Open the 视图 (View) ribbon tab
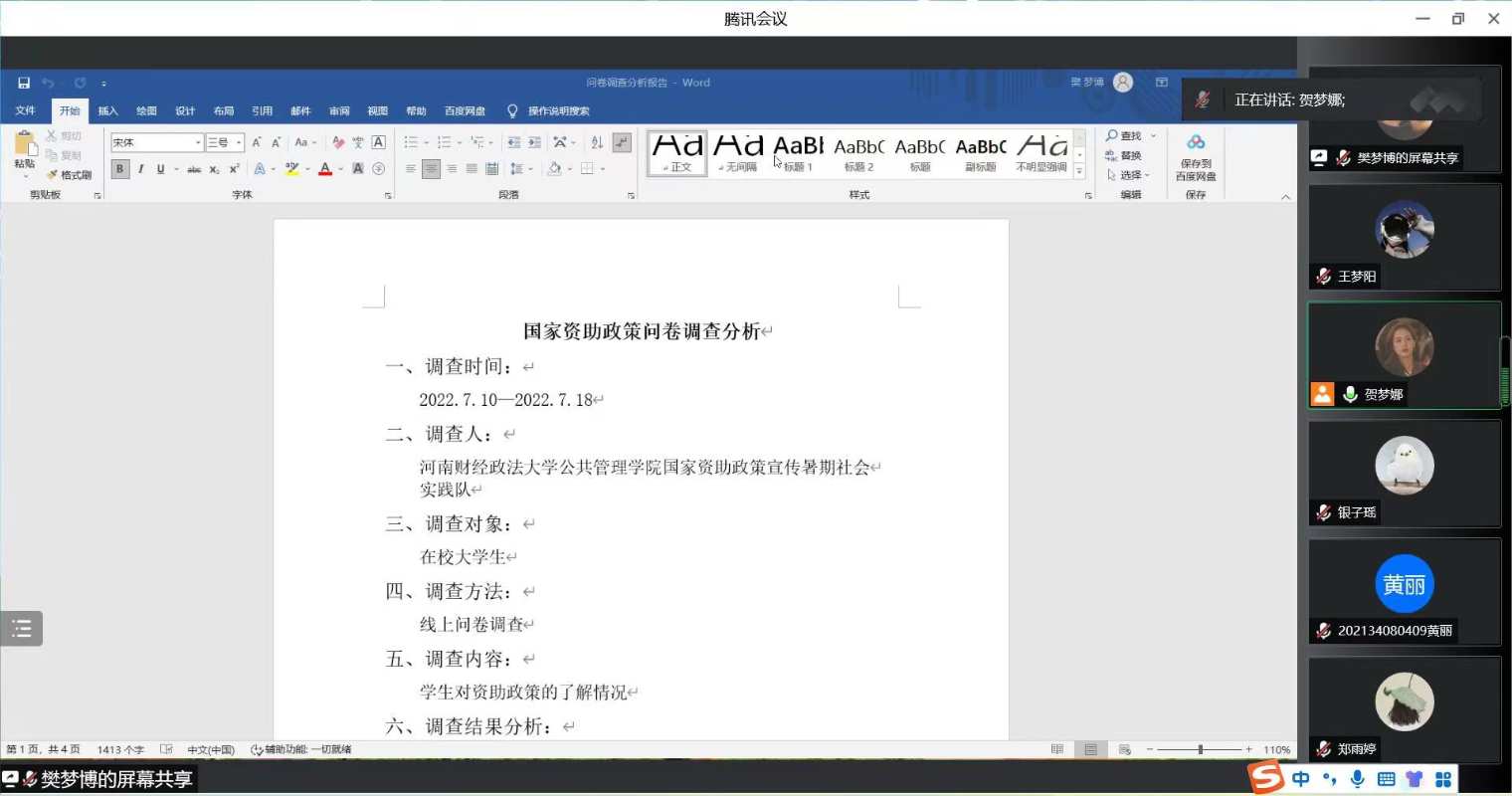Screen dimensions: 1512x796 pos(378,110)
